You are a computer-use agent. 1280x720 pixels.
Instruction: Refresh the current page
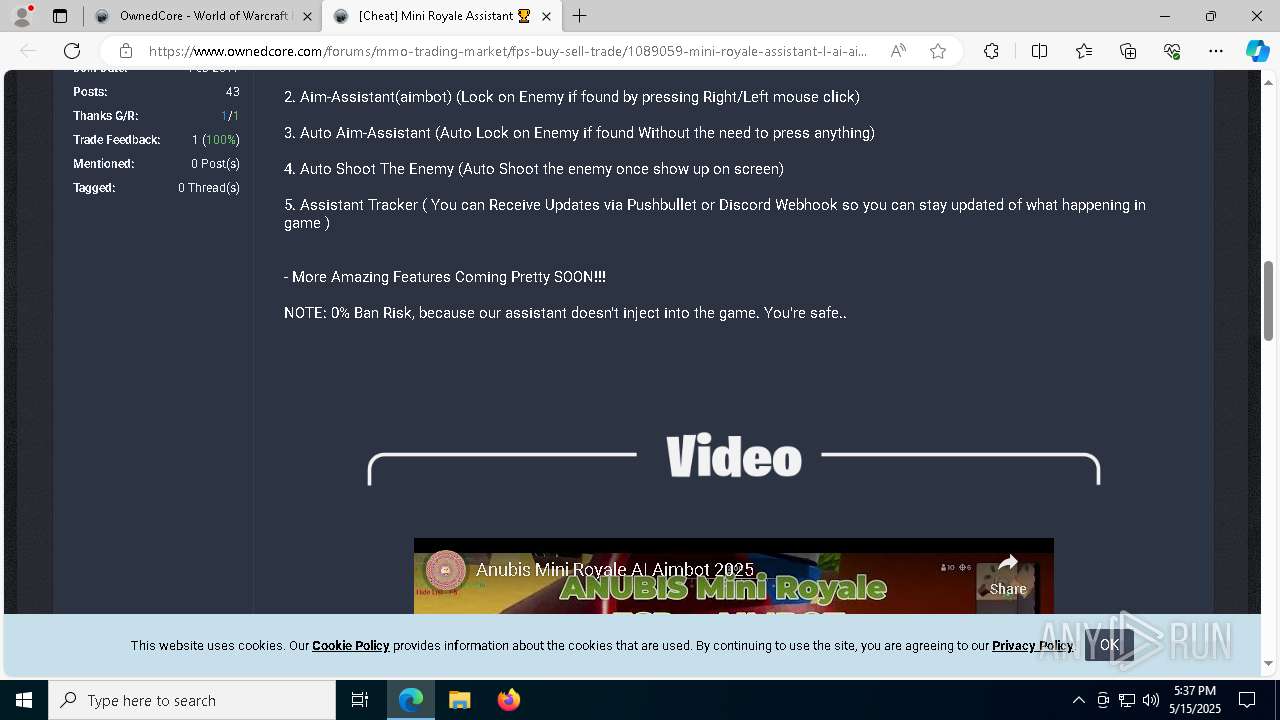point(72,51)
